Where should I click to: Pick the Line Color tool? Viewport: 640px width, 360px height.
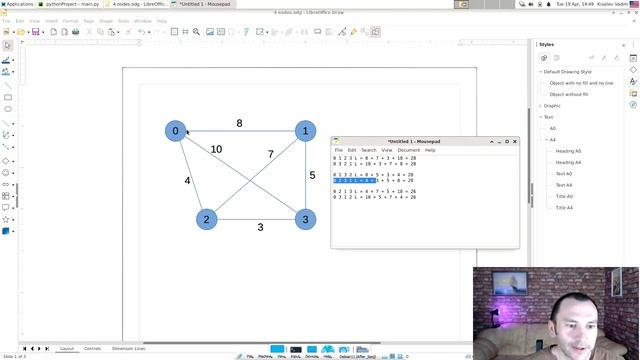6,60
